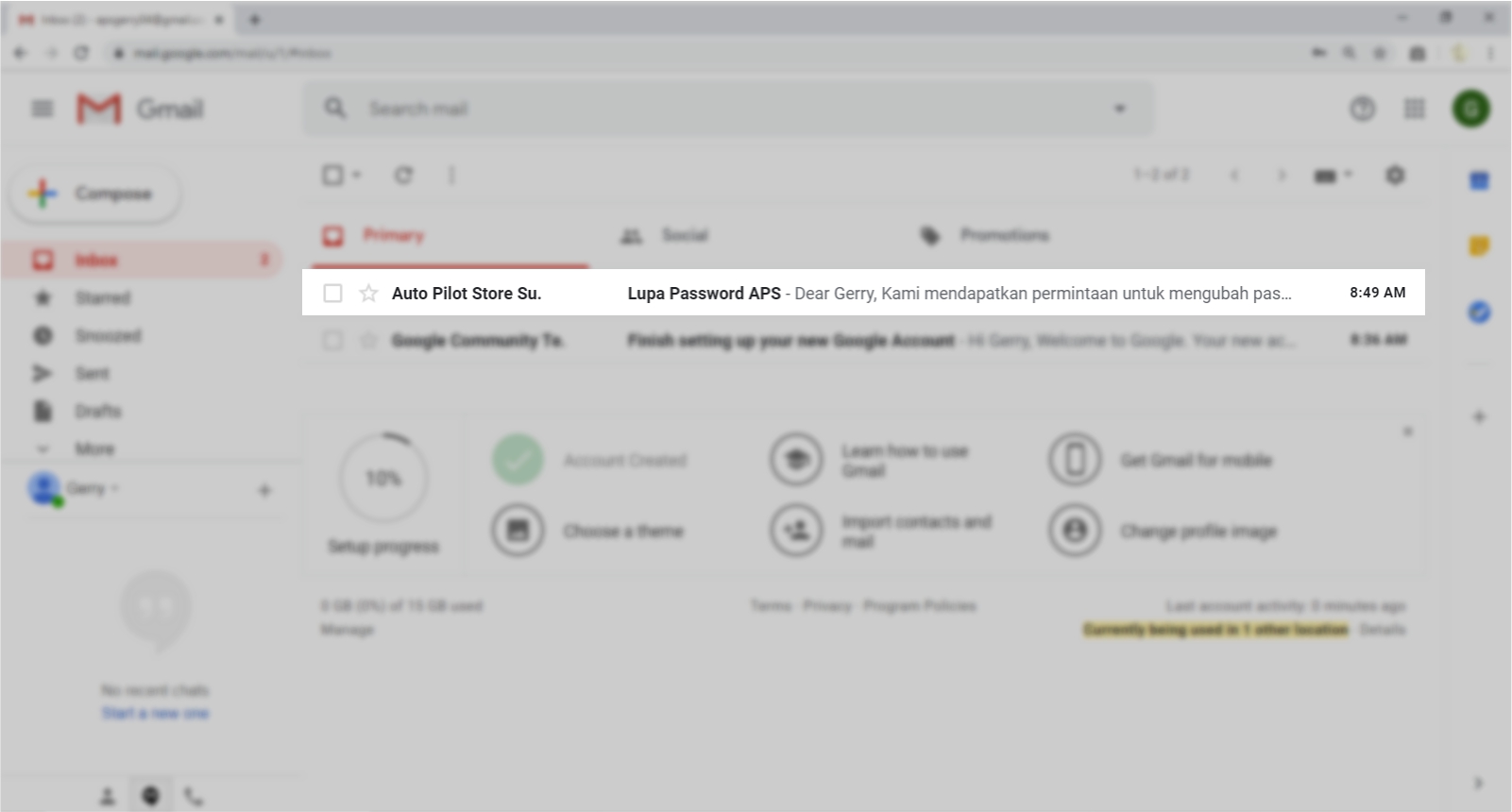Show search options dropdown arrow
The width and height of the screenshot is (1512, 812).
tap(1120, 110)
